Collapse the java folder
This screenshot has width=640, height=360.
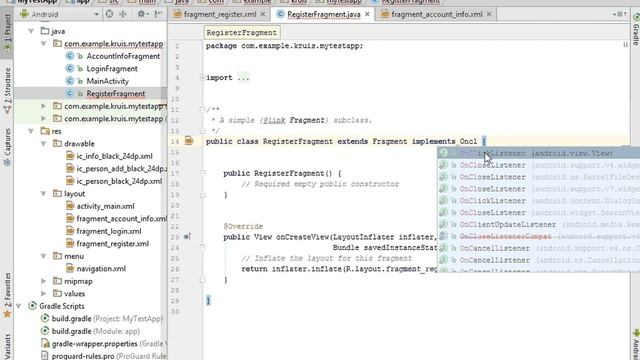(x=31, y=31)
